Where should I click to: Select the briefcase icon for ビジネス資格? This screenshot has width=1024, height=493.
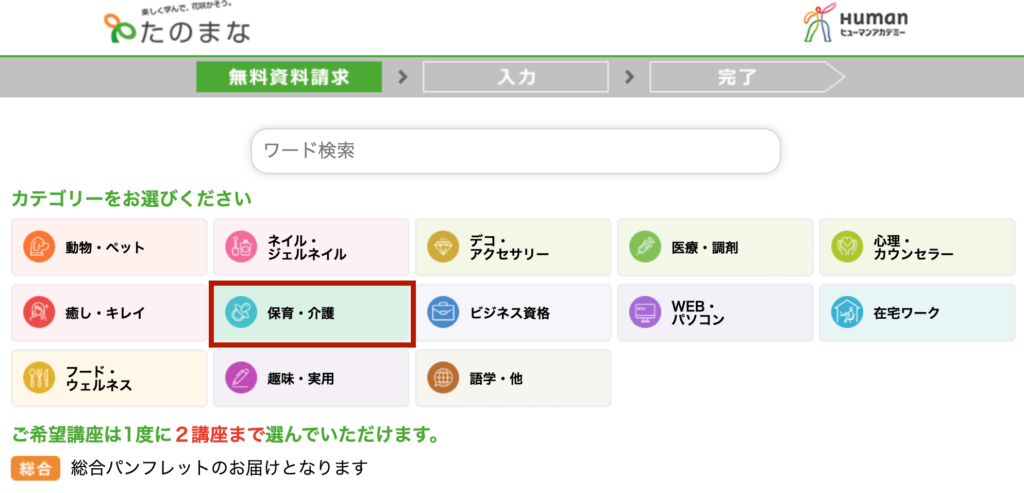point(440,313)
